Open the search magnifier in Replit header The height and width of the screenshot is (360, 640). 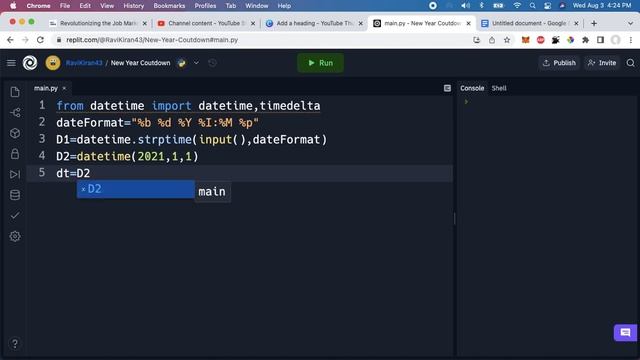click(x=631, y=63)
